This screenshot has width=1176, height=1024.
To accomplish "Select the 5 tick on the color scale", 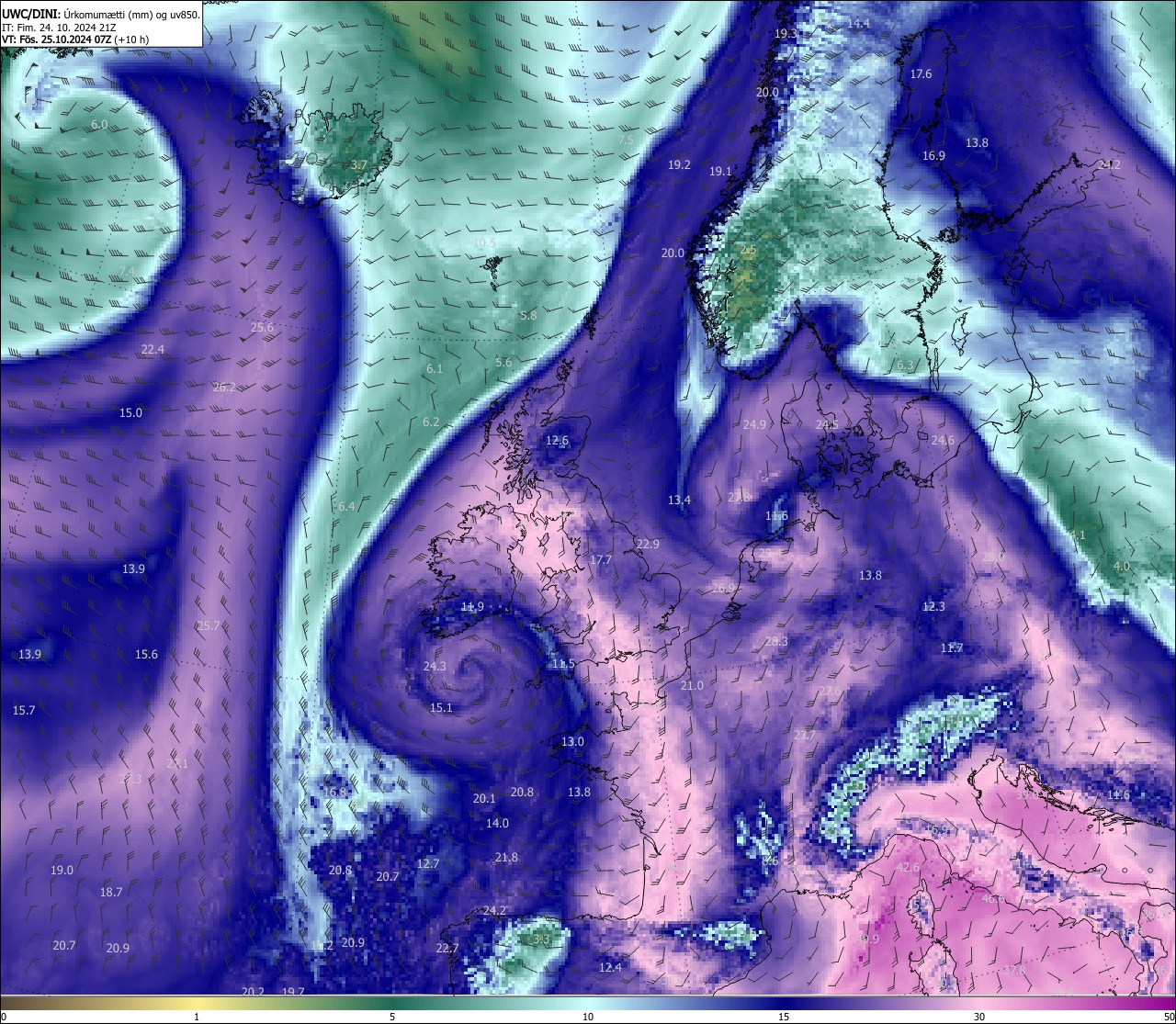I will click(392, 1017).
